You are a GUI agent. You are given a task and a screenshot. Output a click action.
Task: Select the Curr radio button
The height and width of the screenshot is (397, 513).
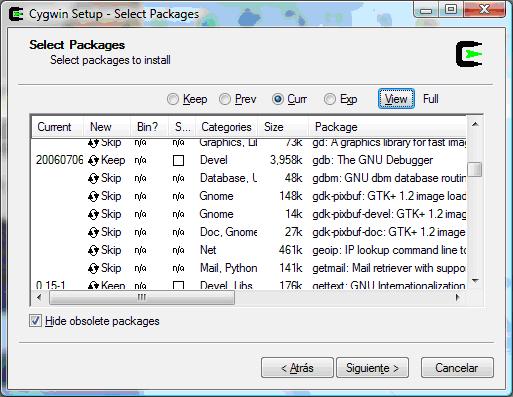pyautogui.click(x=277, y=99)
